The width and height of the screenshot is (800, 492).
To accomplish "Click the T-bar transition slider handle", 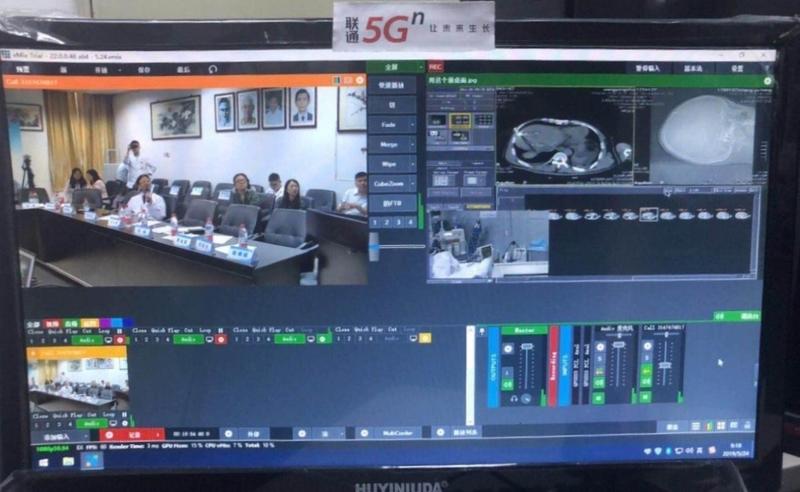I will [x=374, y=247].
